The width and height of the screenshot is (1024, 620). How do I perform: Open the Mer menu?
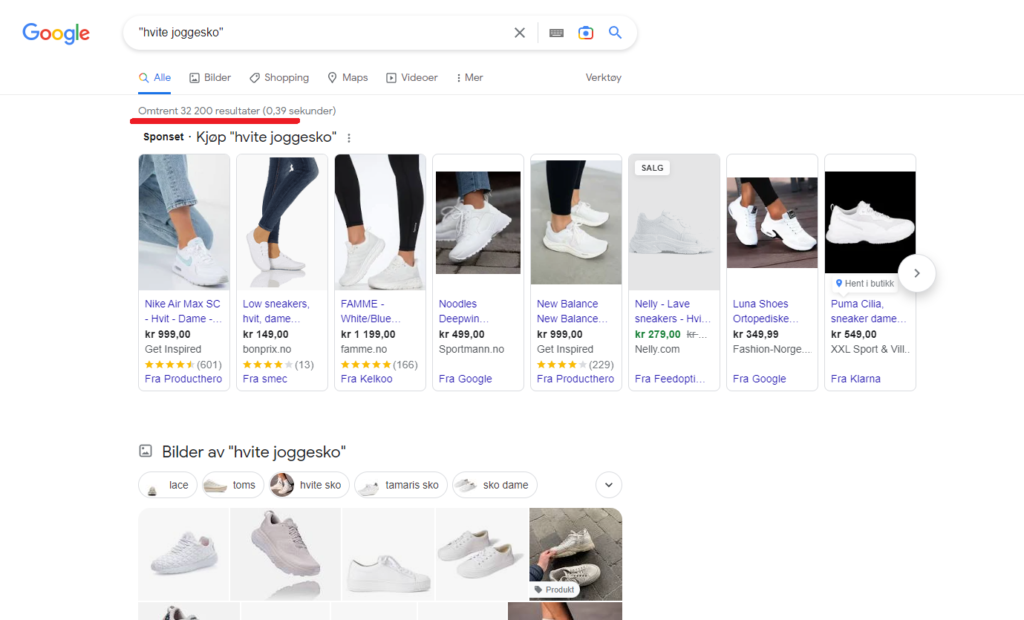[x=471, y=77]
